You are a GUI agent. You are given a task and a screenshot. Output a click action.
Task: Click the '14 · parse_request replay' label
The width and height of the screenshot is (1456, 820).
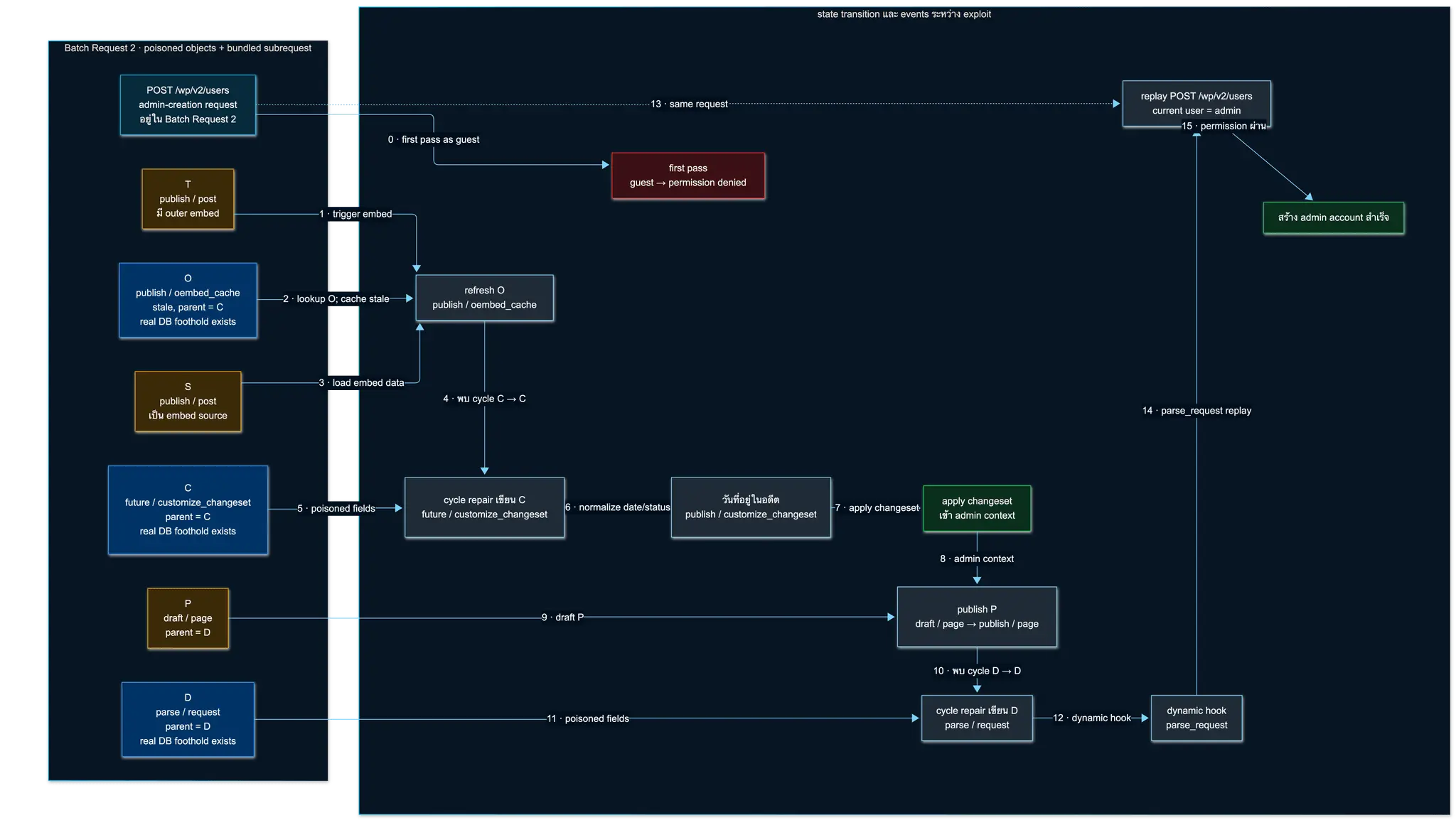1197,411
